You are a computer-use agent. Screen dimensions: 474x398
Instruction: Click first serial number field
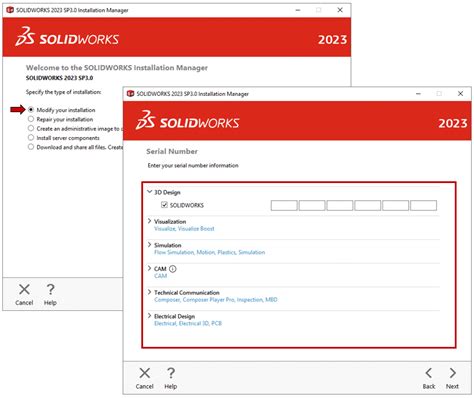[284, 205]
